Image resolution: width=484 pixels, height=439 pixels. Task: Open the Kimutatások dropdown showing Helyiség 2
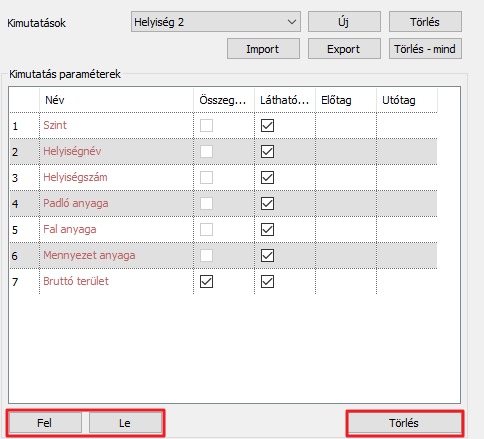pyautogui.click(x=216, y=22)
